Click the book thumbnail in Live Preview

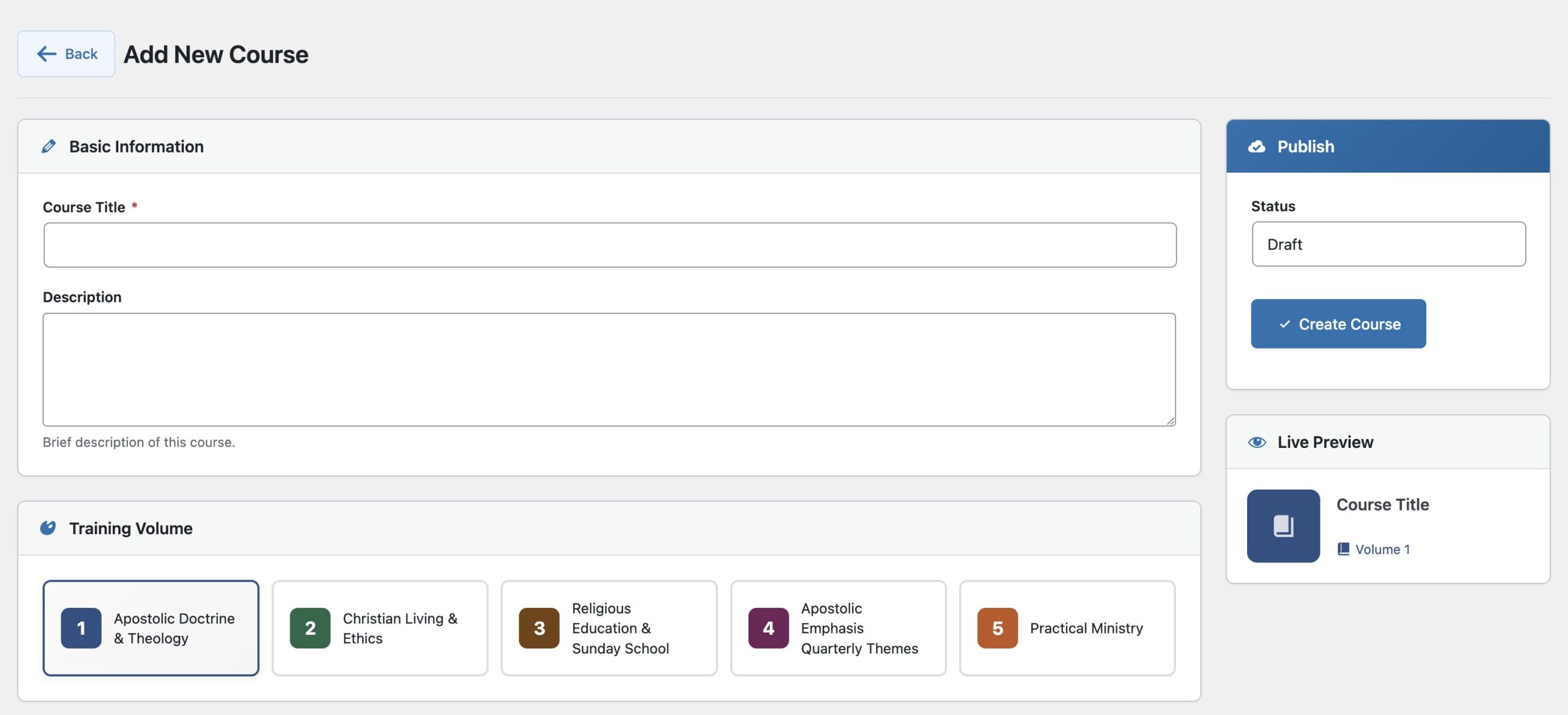(x=1283, y=526)
